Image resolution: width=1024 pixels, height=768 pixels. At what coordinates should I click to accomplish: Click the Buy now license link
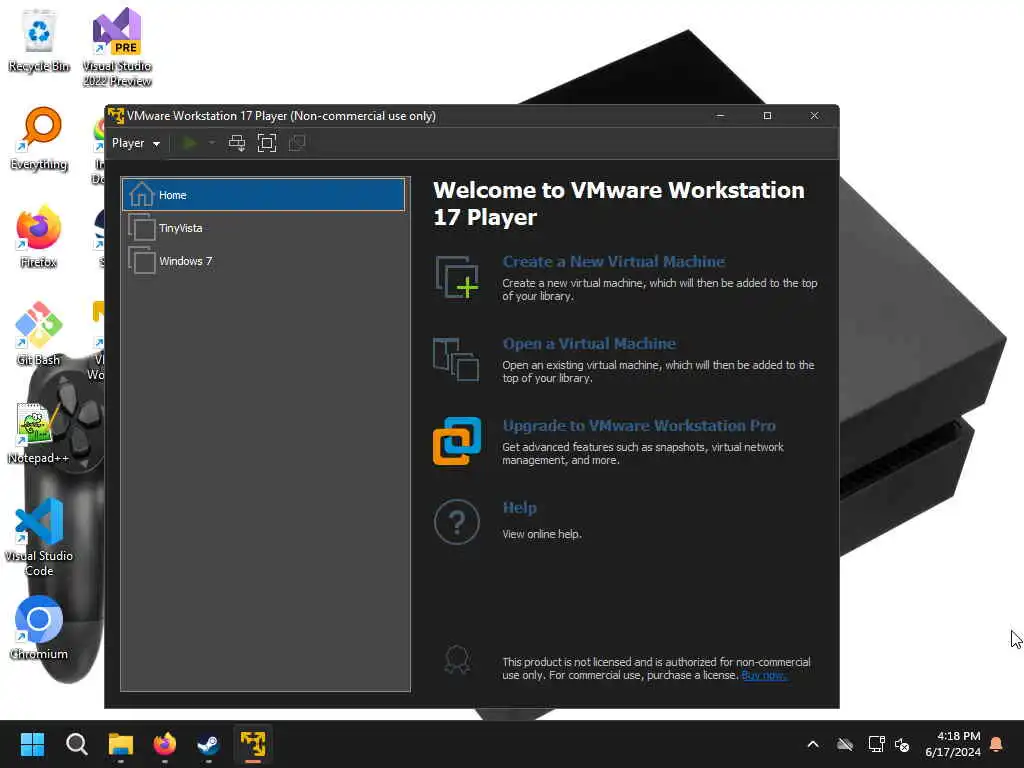(x=763, y=675)
